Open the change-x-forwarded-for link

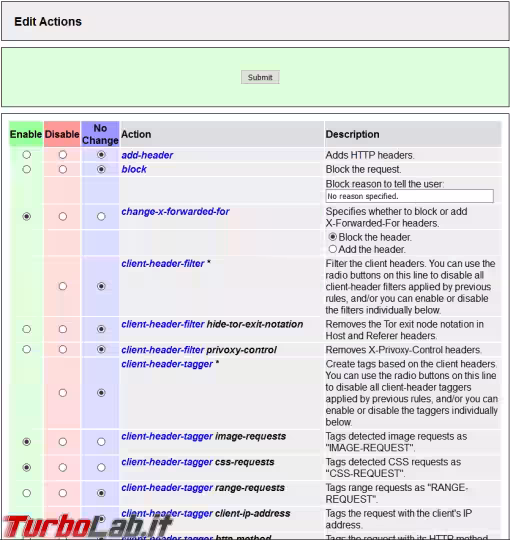[175, 211]
